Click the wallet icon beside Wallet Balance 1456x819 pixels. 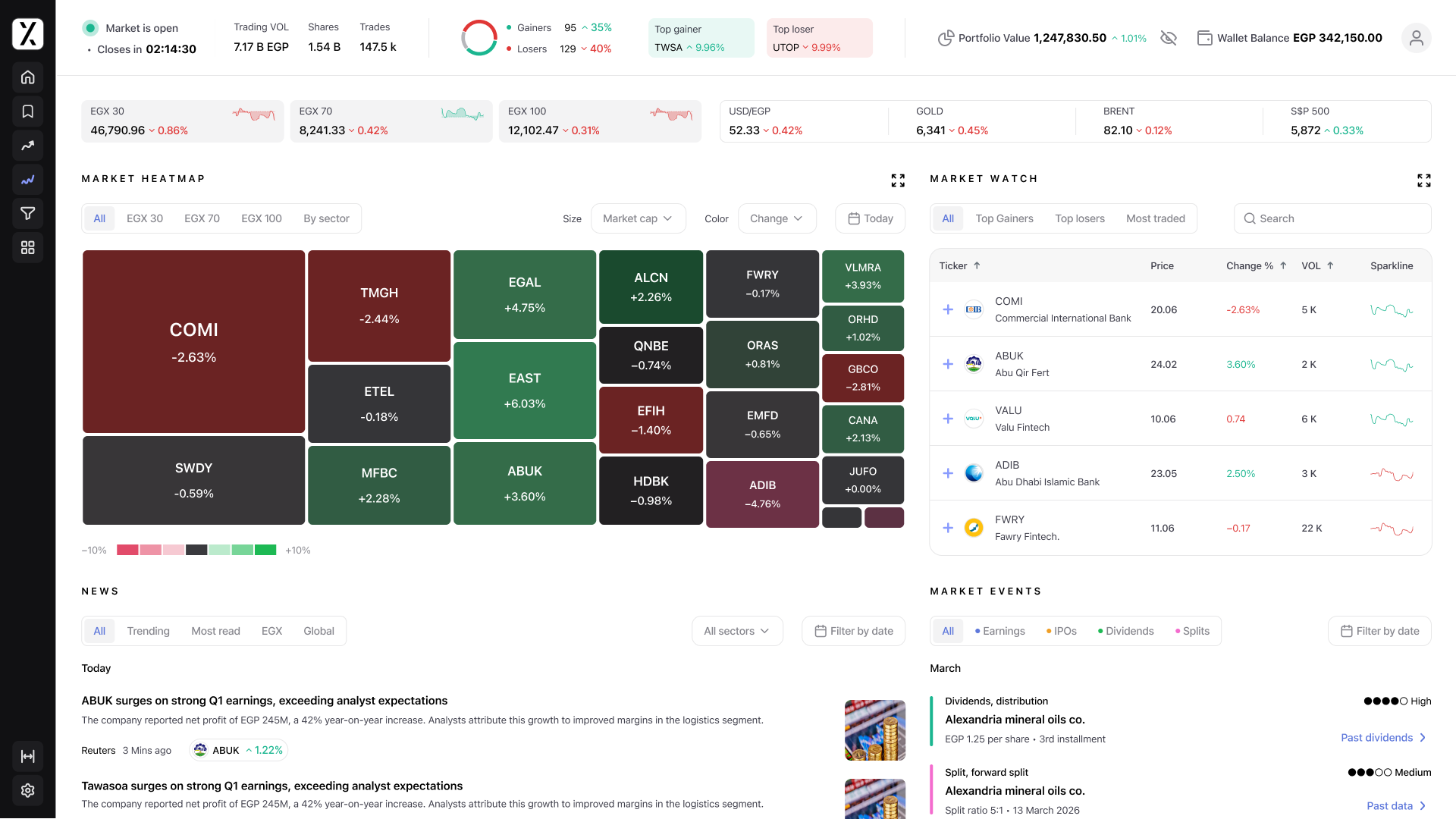1204,38
